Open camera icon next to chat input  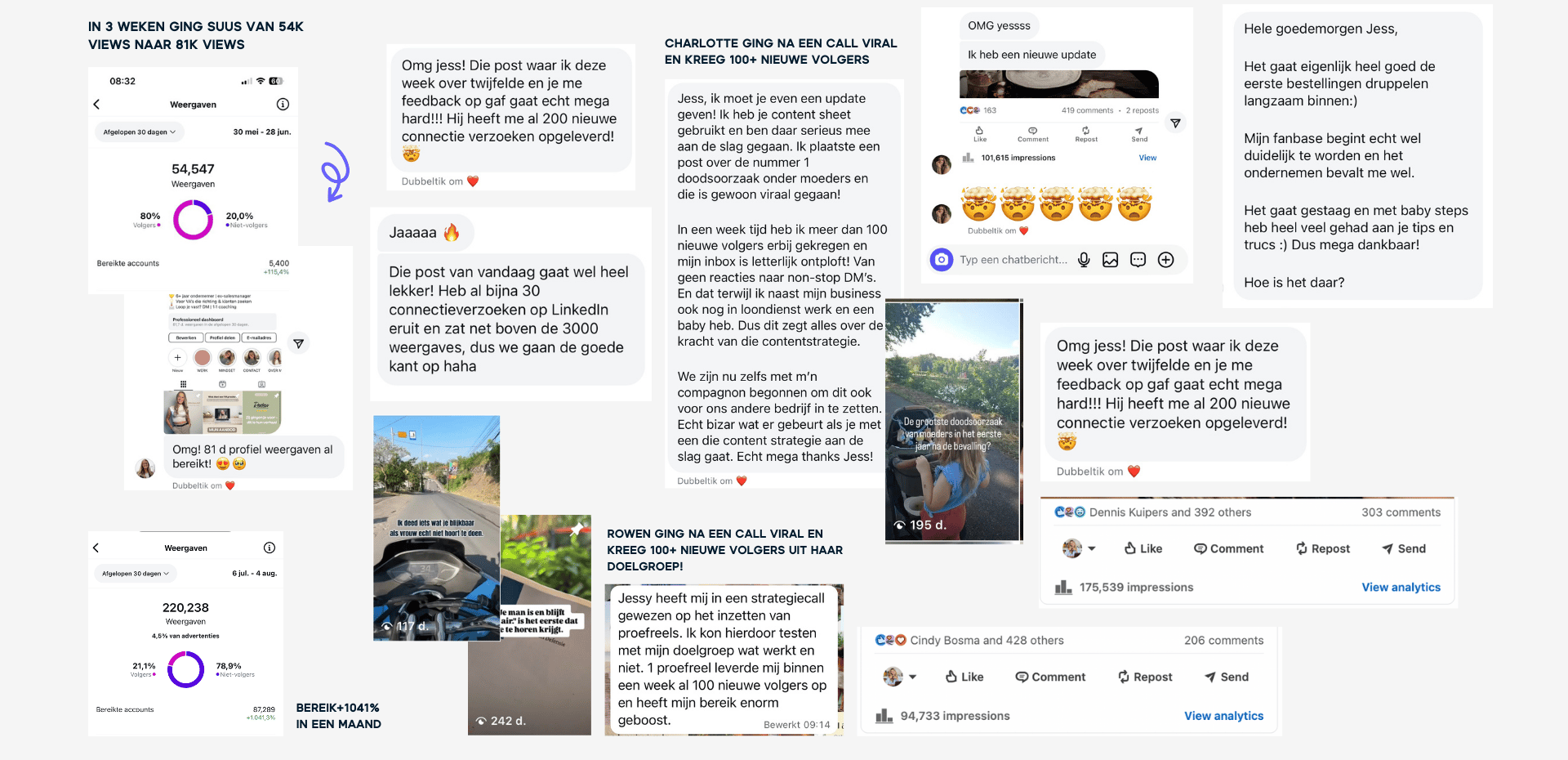coord(942,260)
